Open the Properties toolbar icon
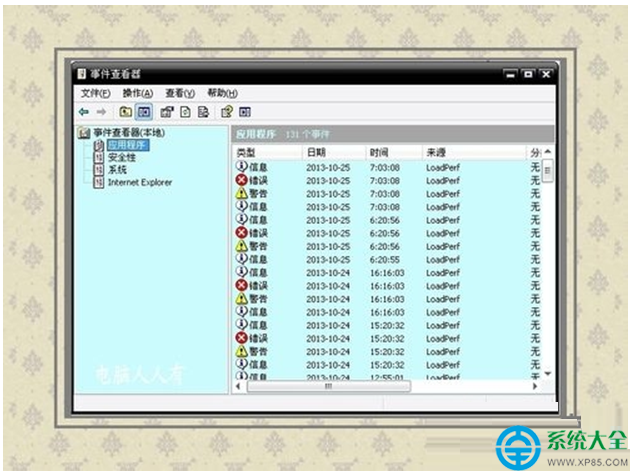The height and width of the screenshot is (473, 630). point(167,112)
